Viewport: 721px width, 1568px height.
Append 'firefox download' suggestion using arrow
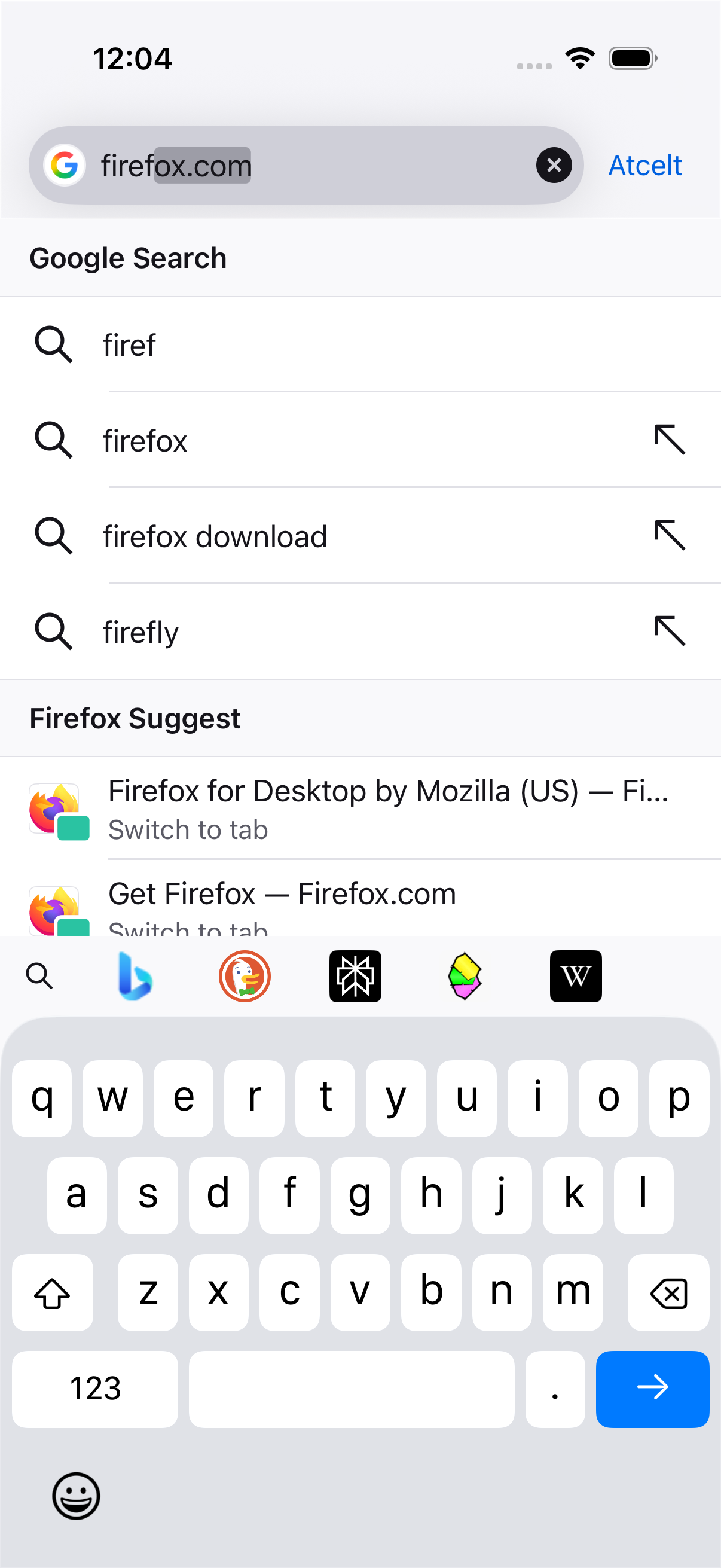670,535
